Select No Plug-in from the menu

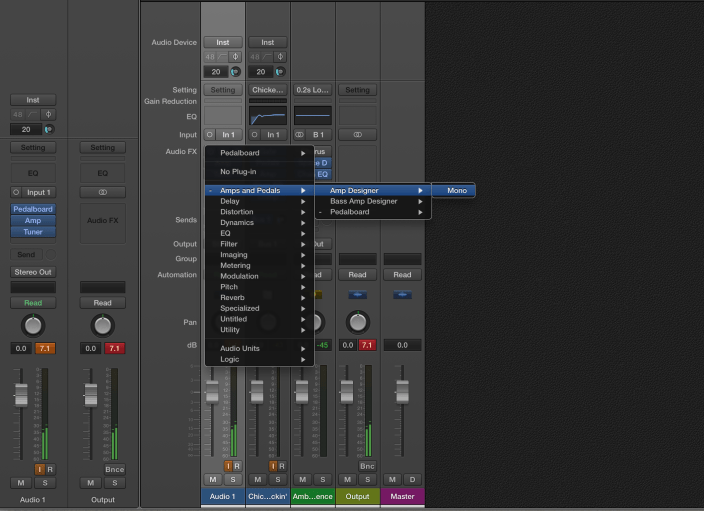238,172
